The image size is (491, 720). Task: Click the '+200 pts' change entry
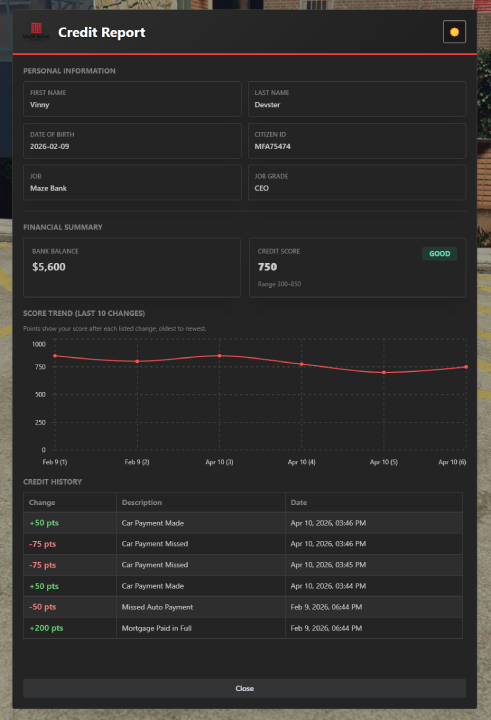click(46, 628)
